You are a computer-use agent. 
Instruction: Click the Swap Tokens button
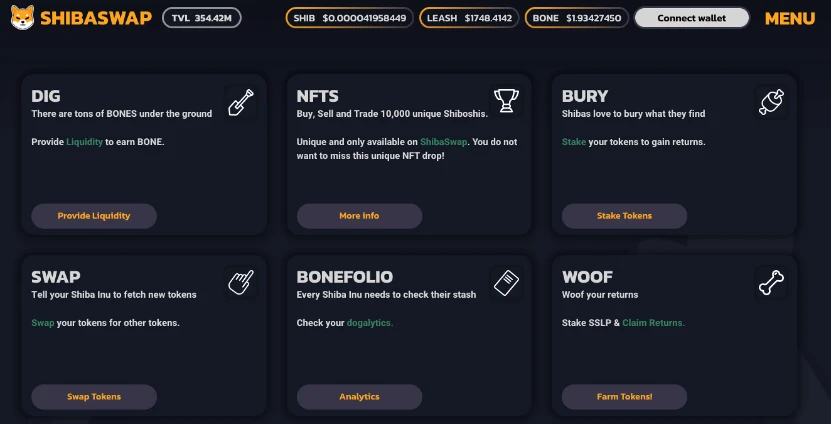[x=94, y=396]
